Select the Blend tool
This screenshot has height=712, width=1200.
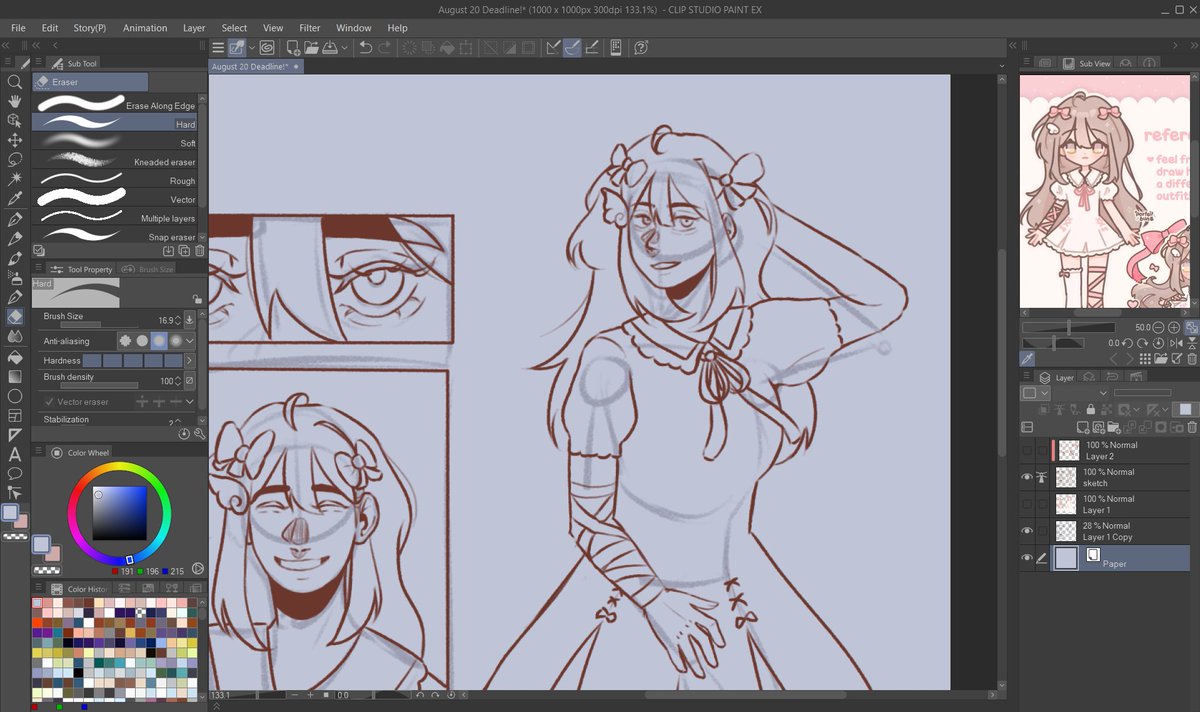15,337
